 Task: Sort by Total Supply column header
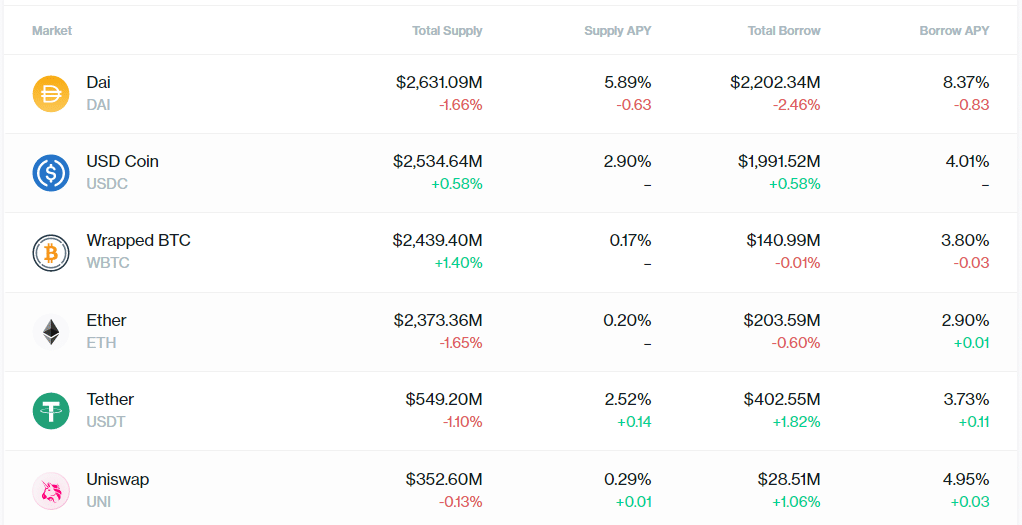(447, 31)
